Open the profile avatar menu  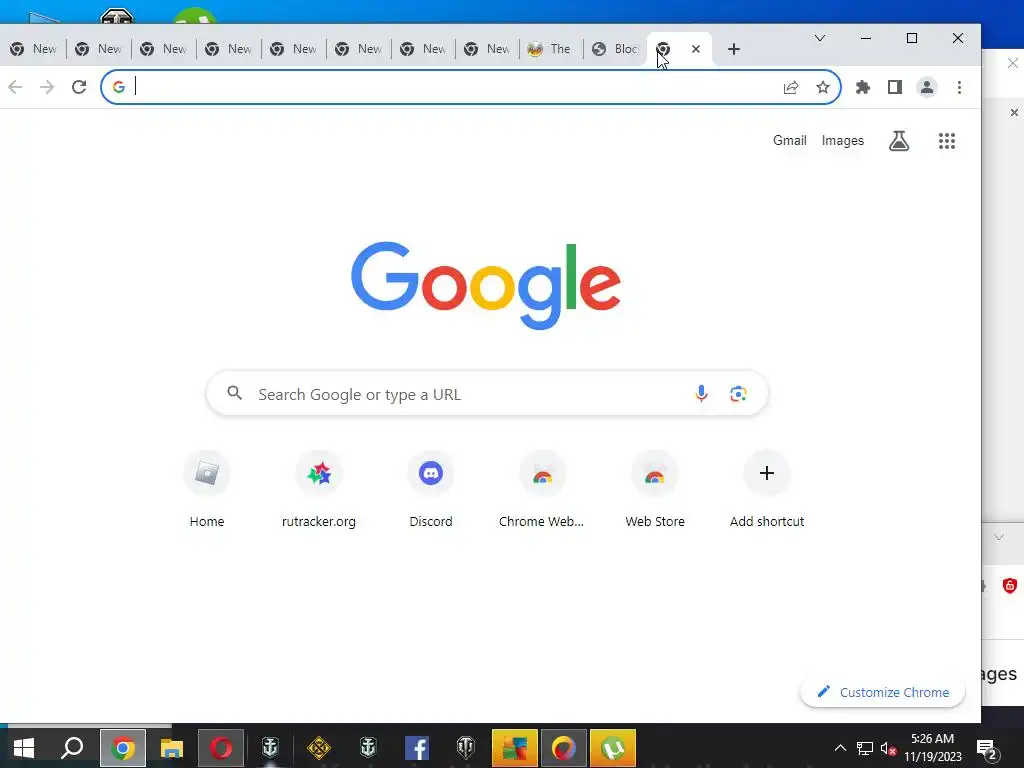[927, 87]
